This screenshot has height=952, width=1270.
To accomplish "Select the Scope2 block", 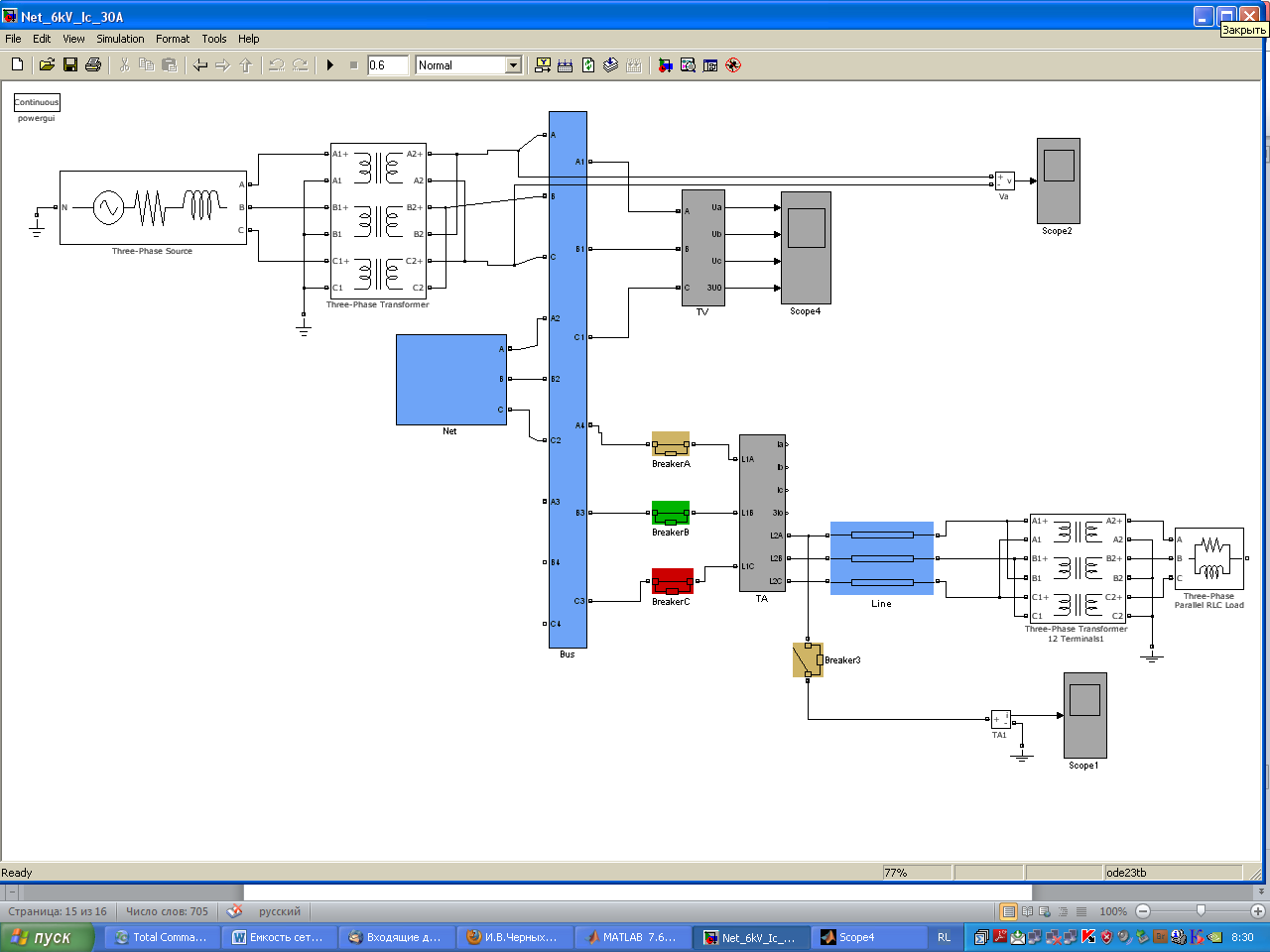I will [1059, 180].
